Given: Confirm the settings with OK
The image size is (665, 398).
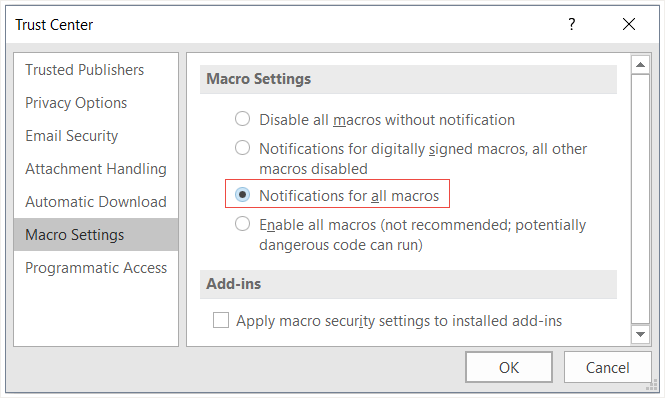Looking at the screenshot, I should click(x=509, y=367).
